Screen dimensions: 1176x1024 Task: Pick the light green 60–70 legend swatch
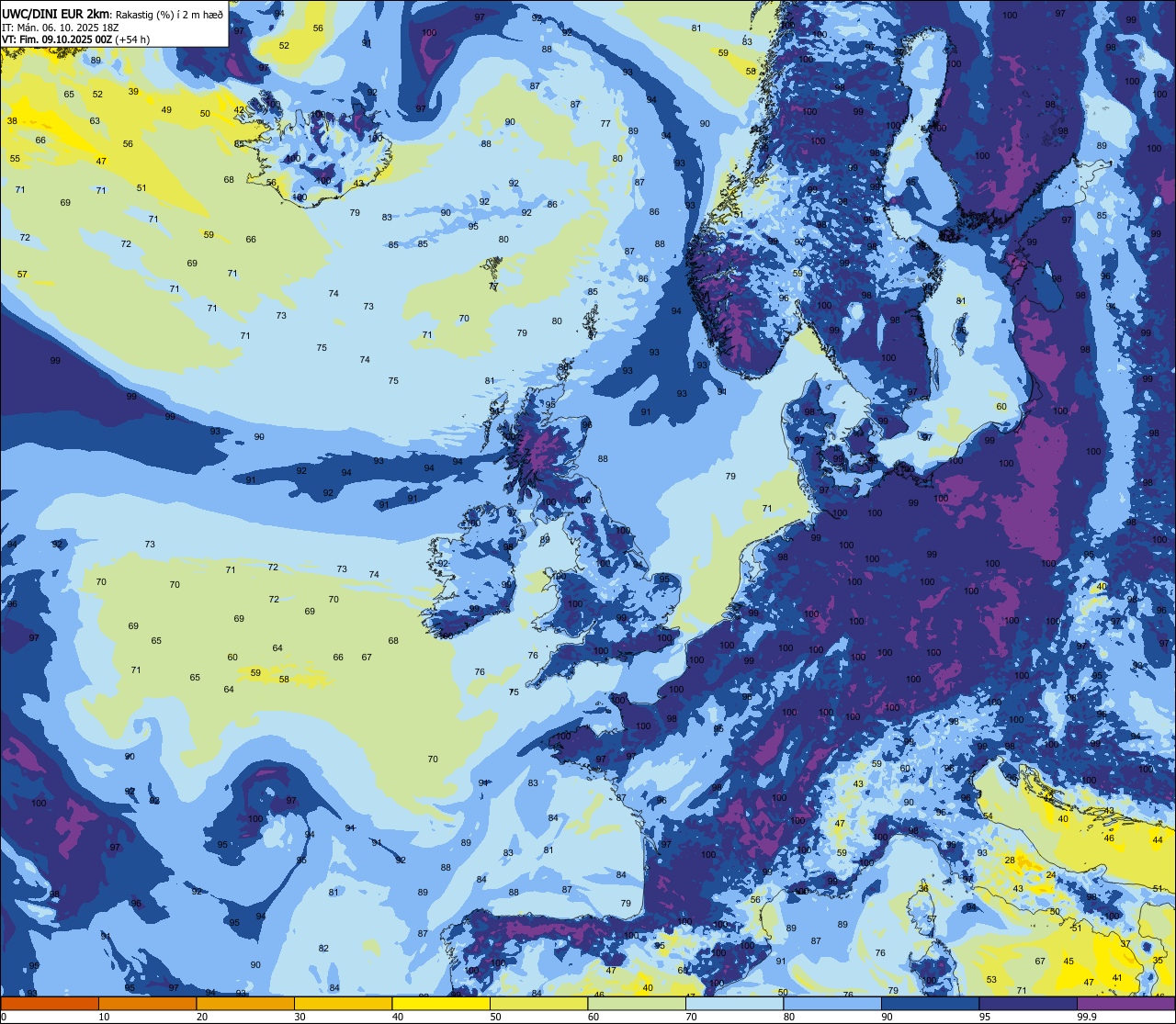click(x=637, y=1003)
